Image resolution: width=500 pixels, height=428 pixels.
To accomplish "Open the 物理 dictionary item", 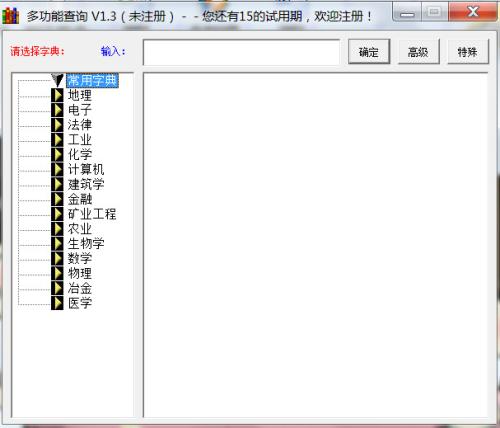I will click(x=80, y=273).
